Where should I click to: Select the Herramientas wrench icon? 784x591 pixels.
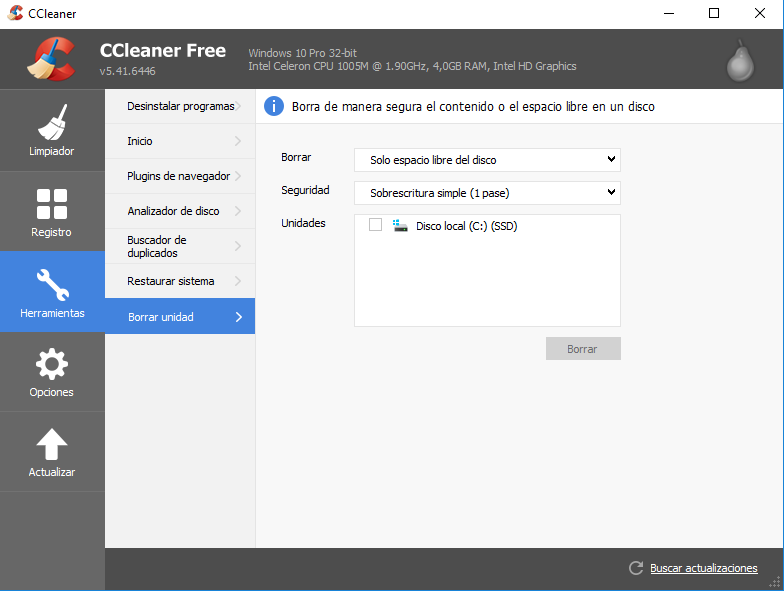coord(52,284)
